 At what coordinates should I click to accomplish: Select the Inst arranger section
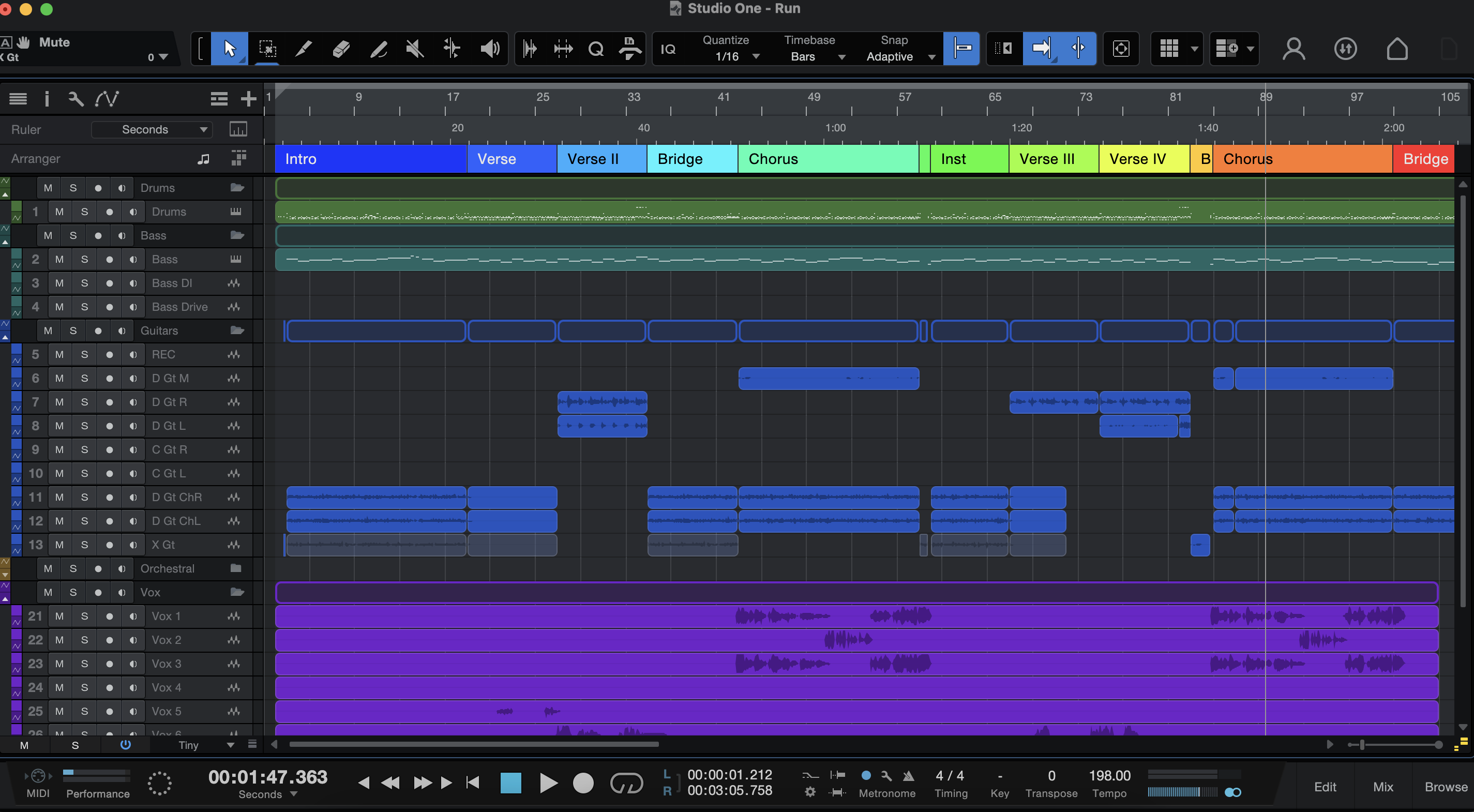pyautogui.click(x=969, y=159)
